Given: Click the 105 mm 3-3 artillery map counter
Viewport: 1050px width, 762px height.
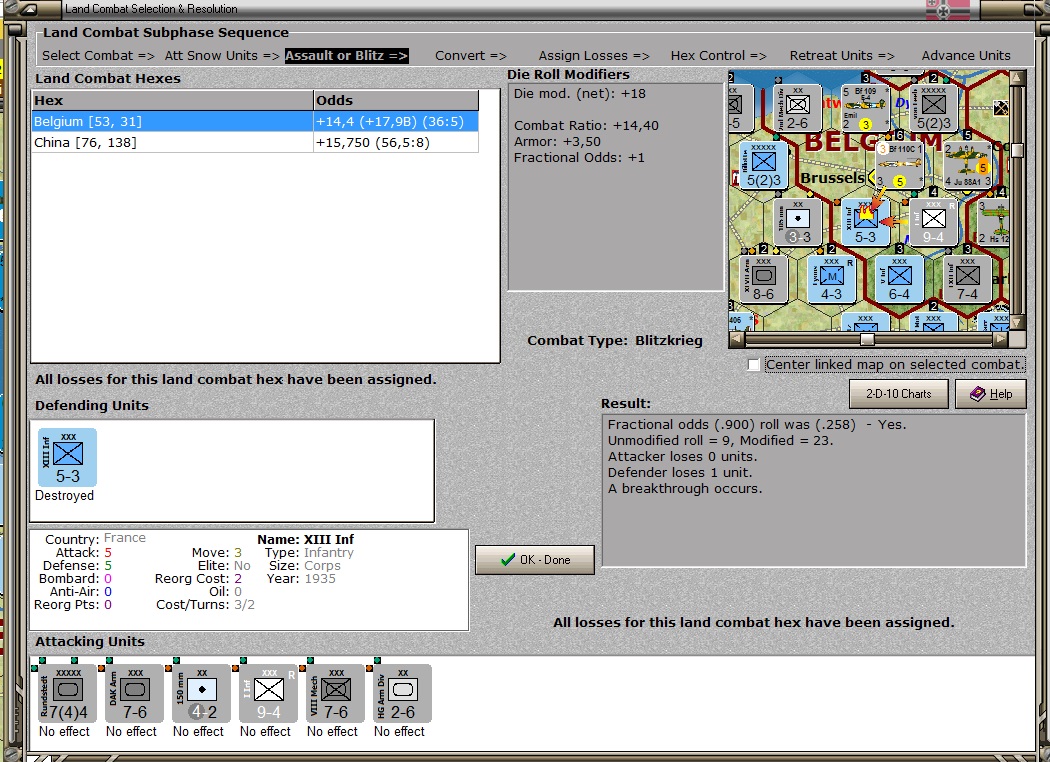Looking at the screenshot, I should (798, 222).
